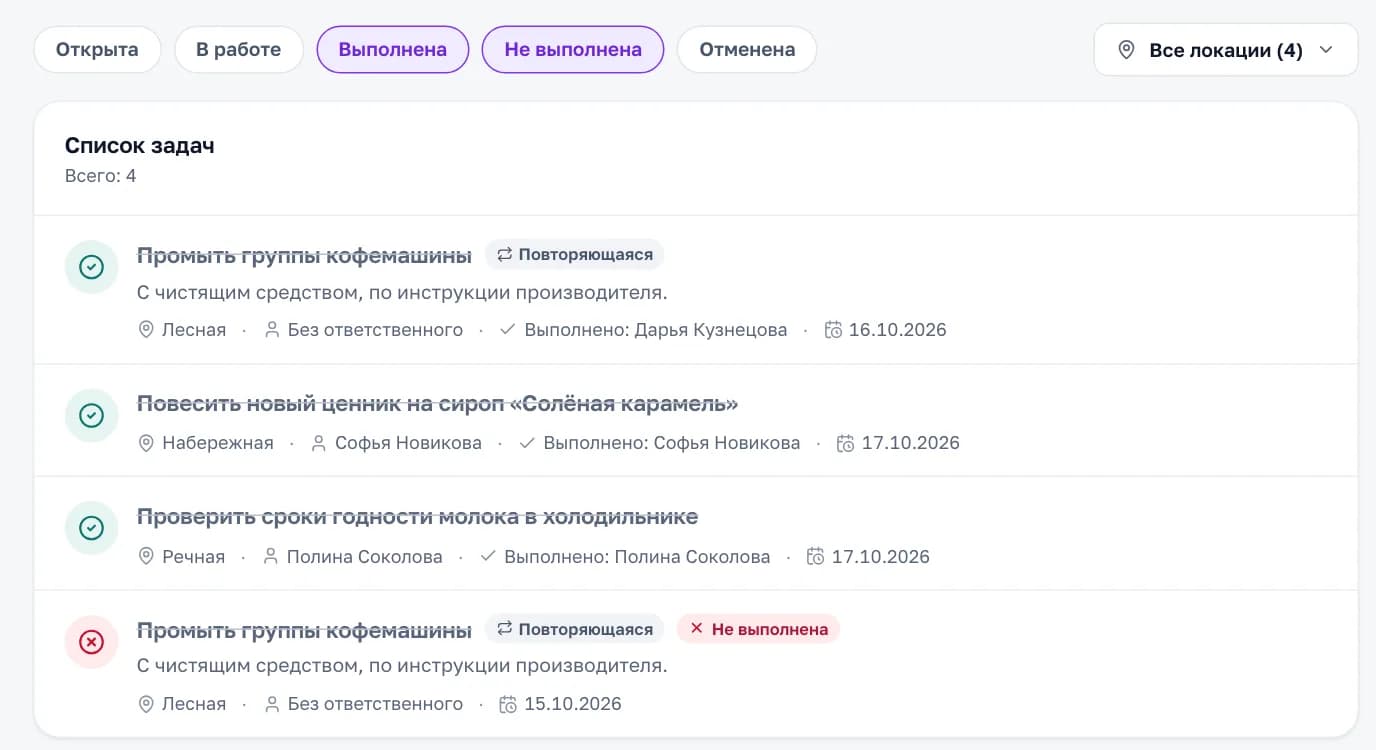Screen dimensions: 1376x750
Task: Click the red «Не выполнена» status badge
Action: (759, 629)
